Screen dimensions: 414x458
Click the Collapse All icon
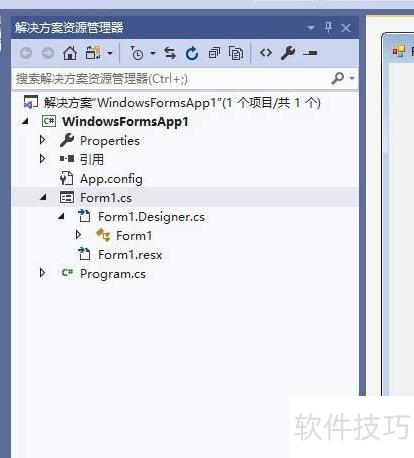tap(214, 53)
